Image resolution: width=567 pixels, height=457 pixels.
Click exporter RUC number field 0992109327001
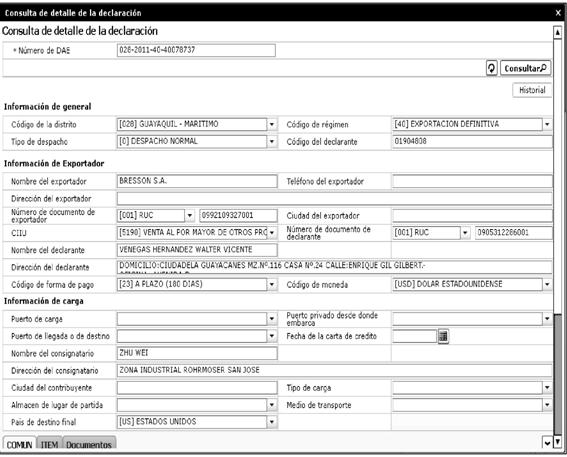[x=238, y=216]
